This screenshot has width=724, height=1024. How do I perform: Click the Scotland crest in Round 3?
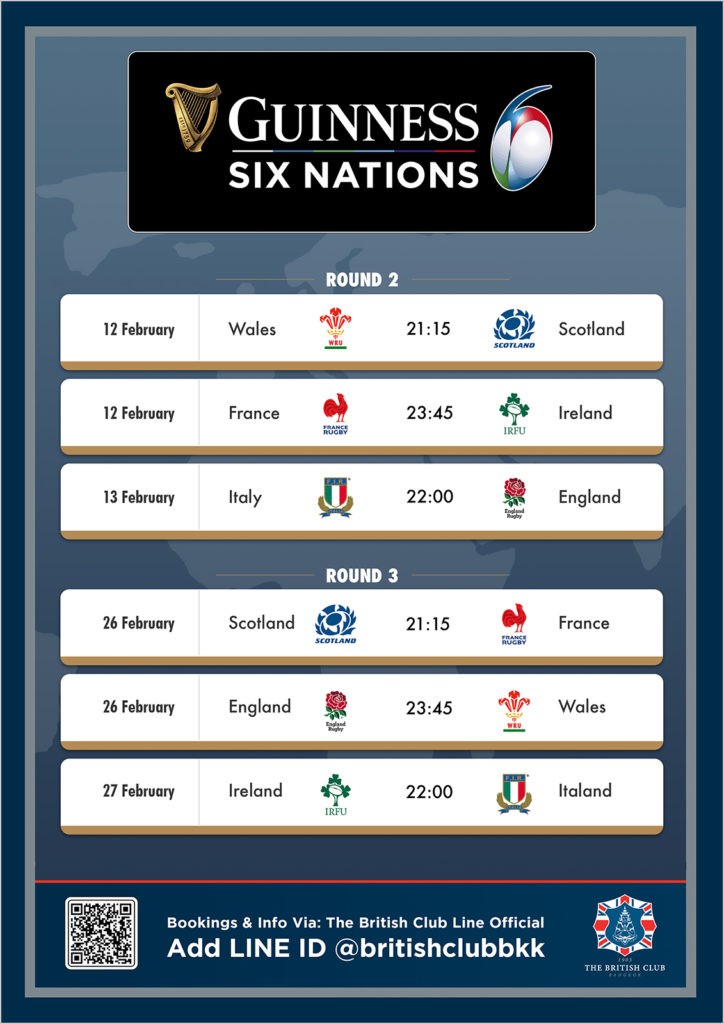click(336, 624)
